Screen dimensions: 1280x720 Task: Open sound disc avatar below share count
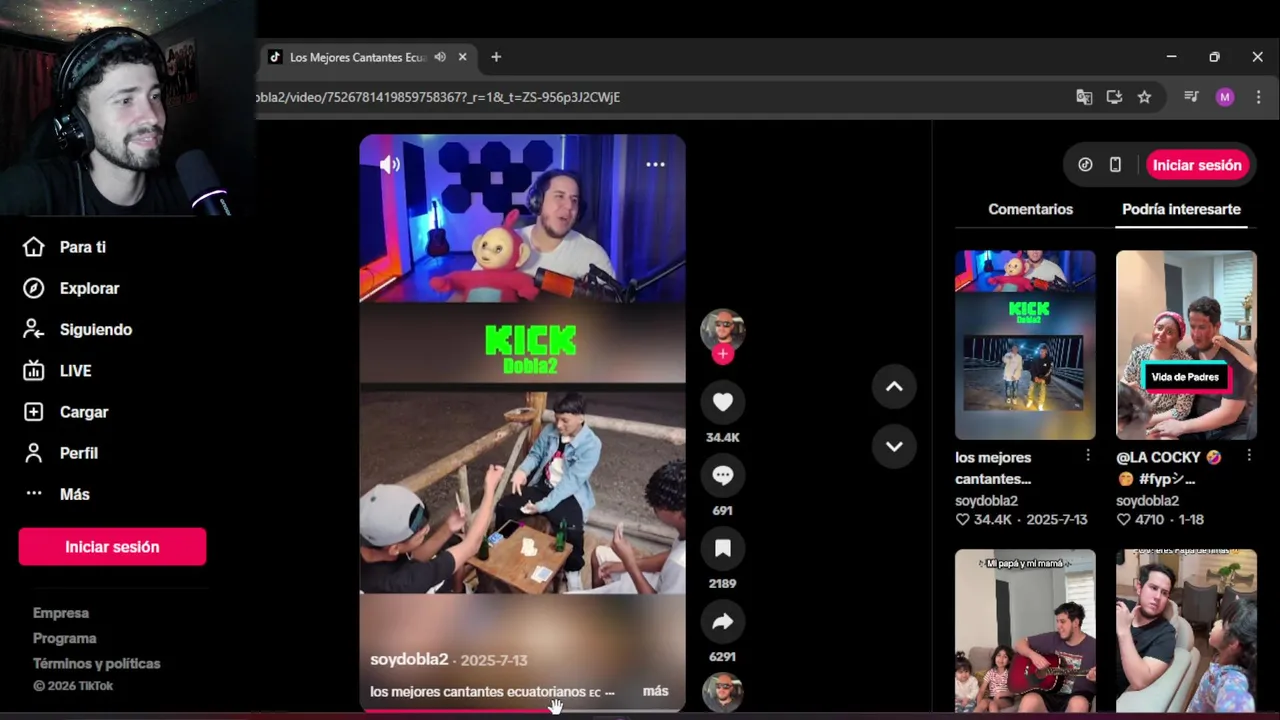[723, 692]
